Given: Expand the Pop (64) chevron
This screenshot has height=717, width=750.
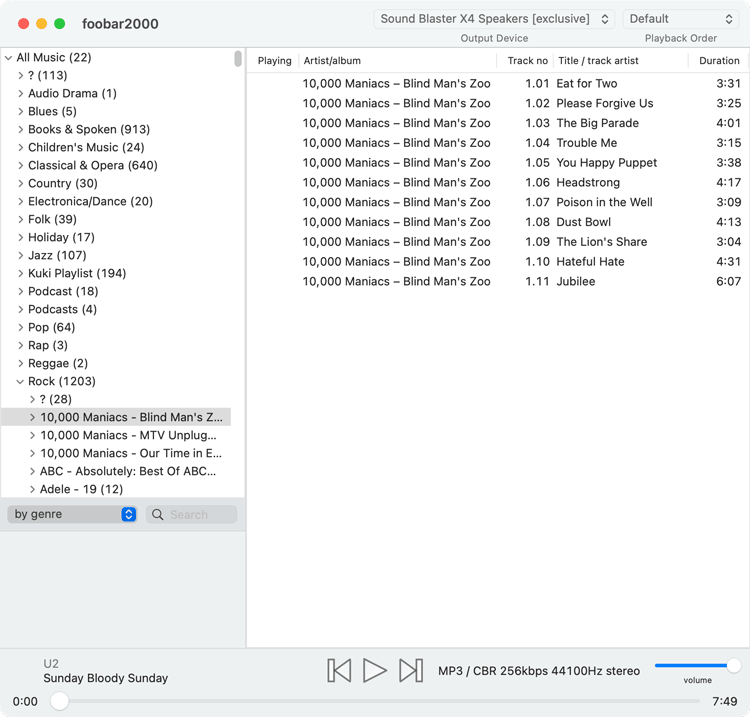Looking at the screenshot, I should pos(21,328).
